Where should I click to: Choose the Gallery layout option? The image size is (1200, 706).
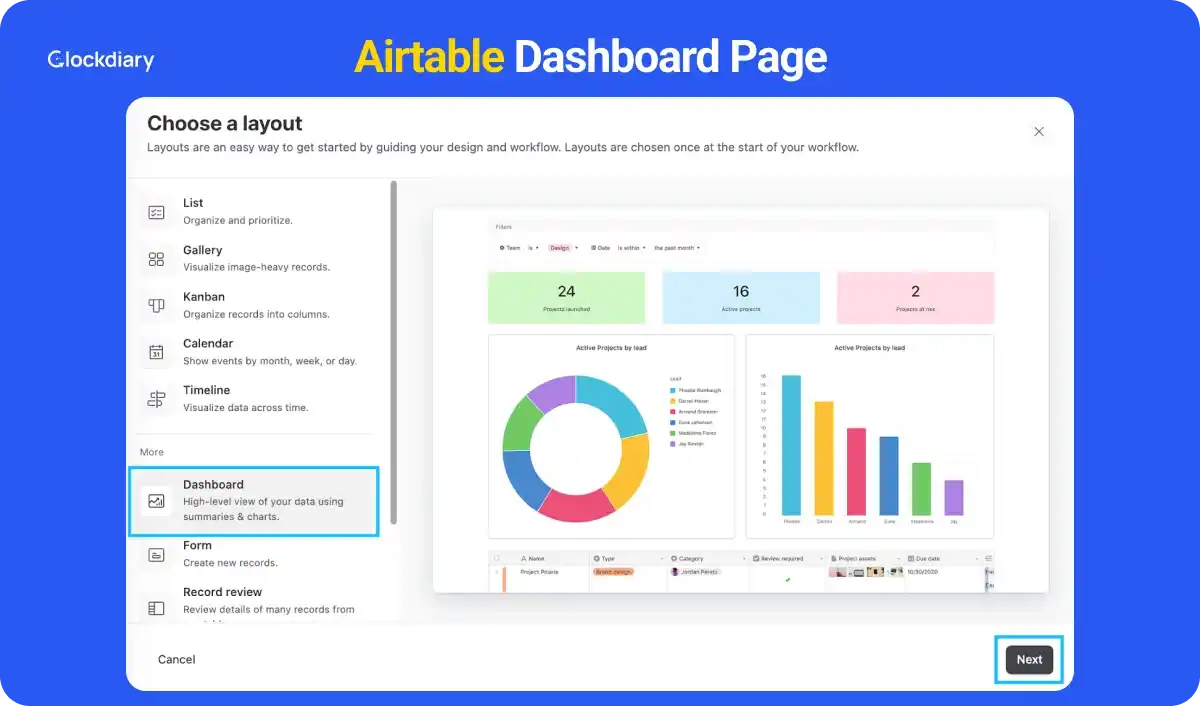coord(254,258)
